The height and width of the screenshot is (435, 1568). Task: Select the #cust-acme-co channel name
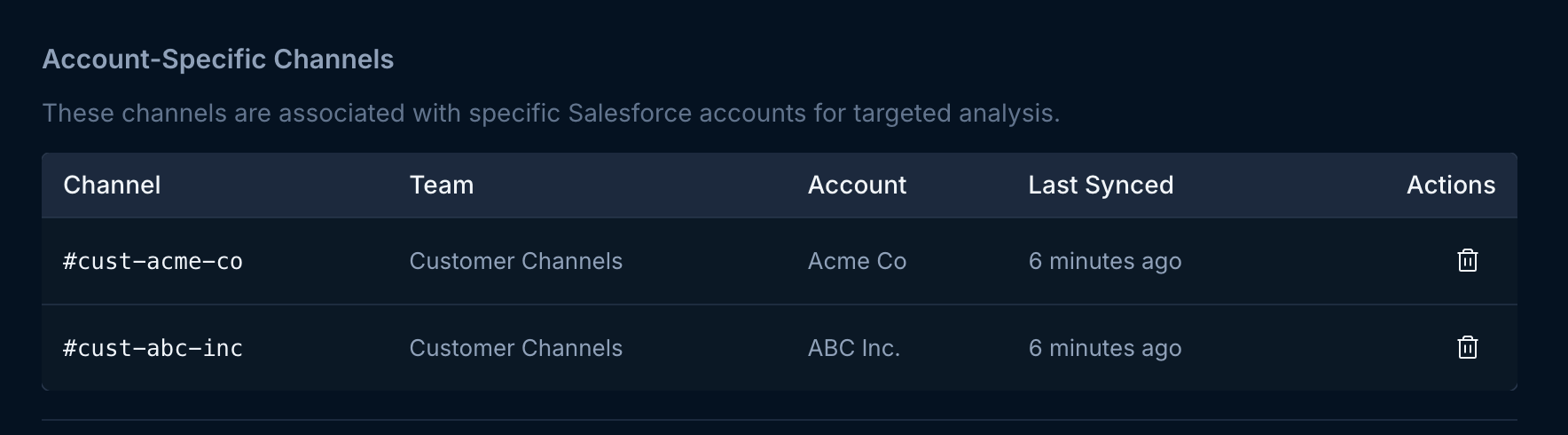[x=153, y=261]
